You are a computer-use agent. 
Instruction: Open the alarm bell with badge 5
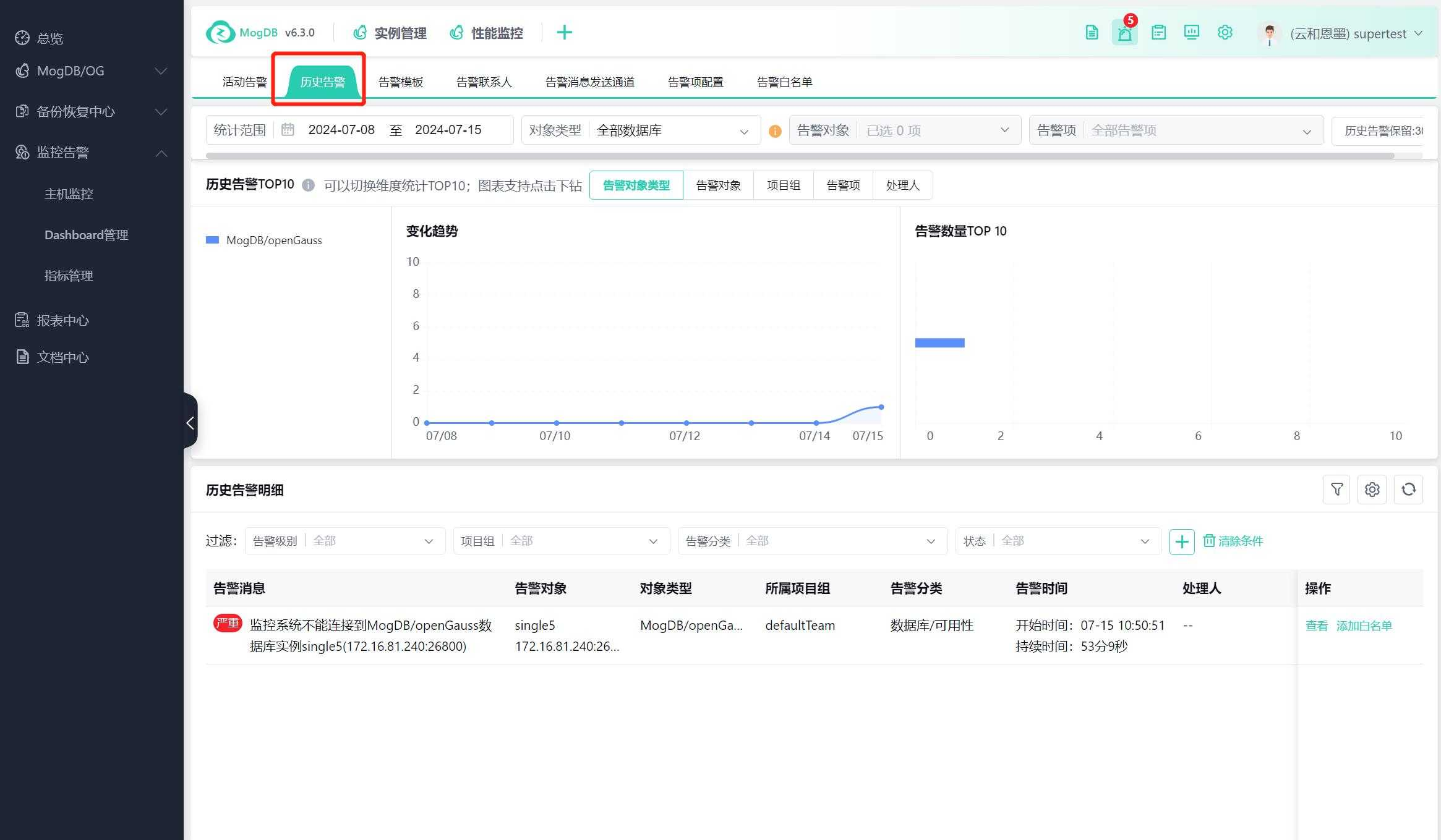click(x=1125, y=33)
